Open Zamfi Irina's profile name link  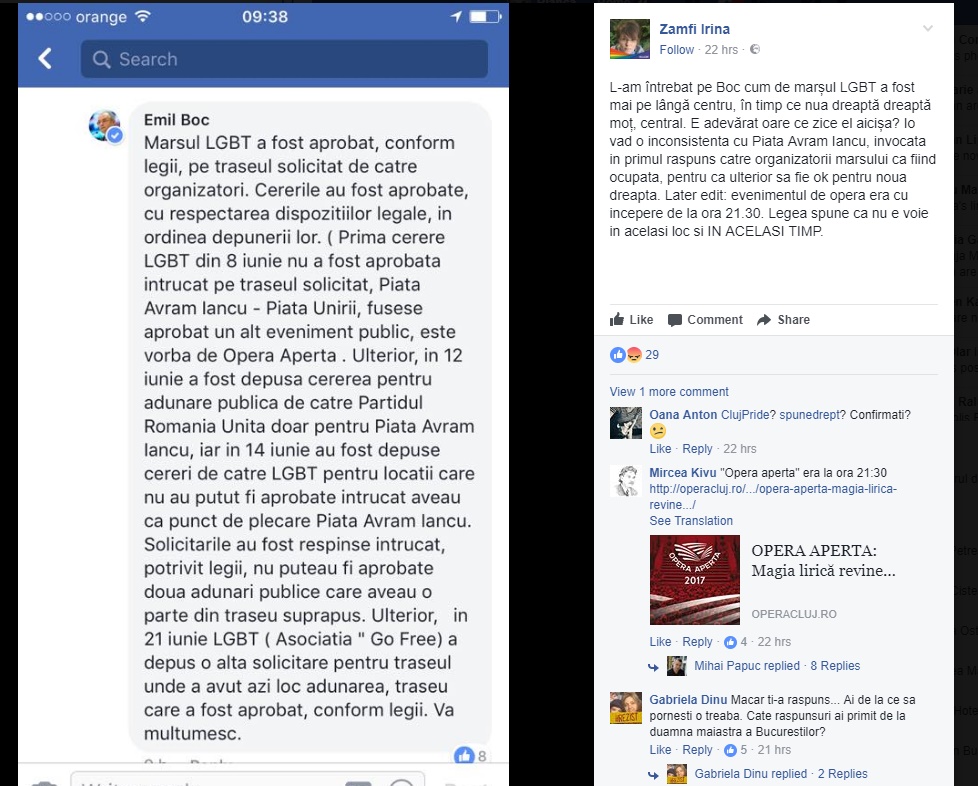pos(694,29)
